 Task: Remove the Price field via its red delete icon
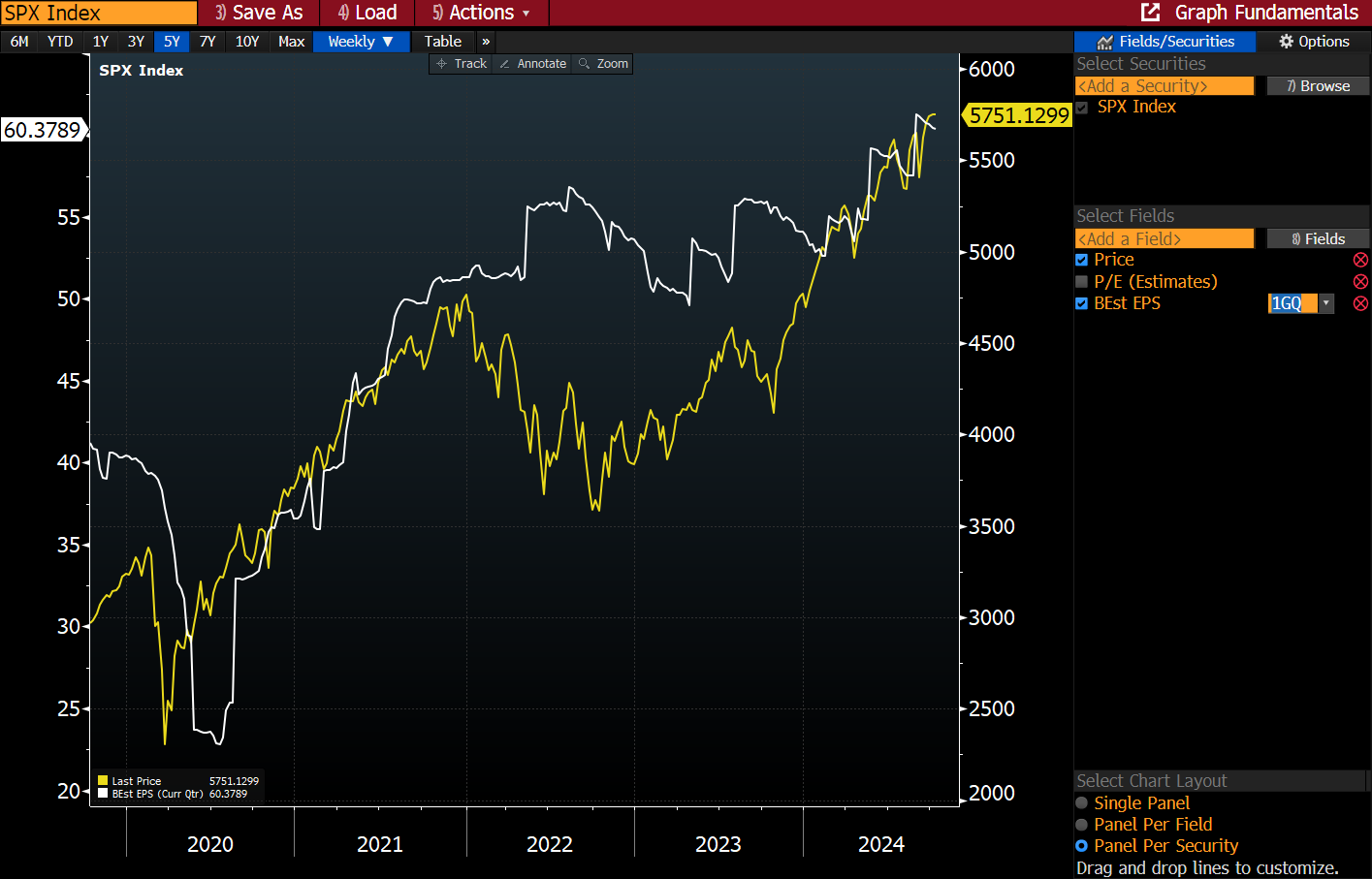tap(1360, 259)
